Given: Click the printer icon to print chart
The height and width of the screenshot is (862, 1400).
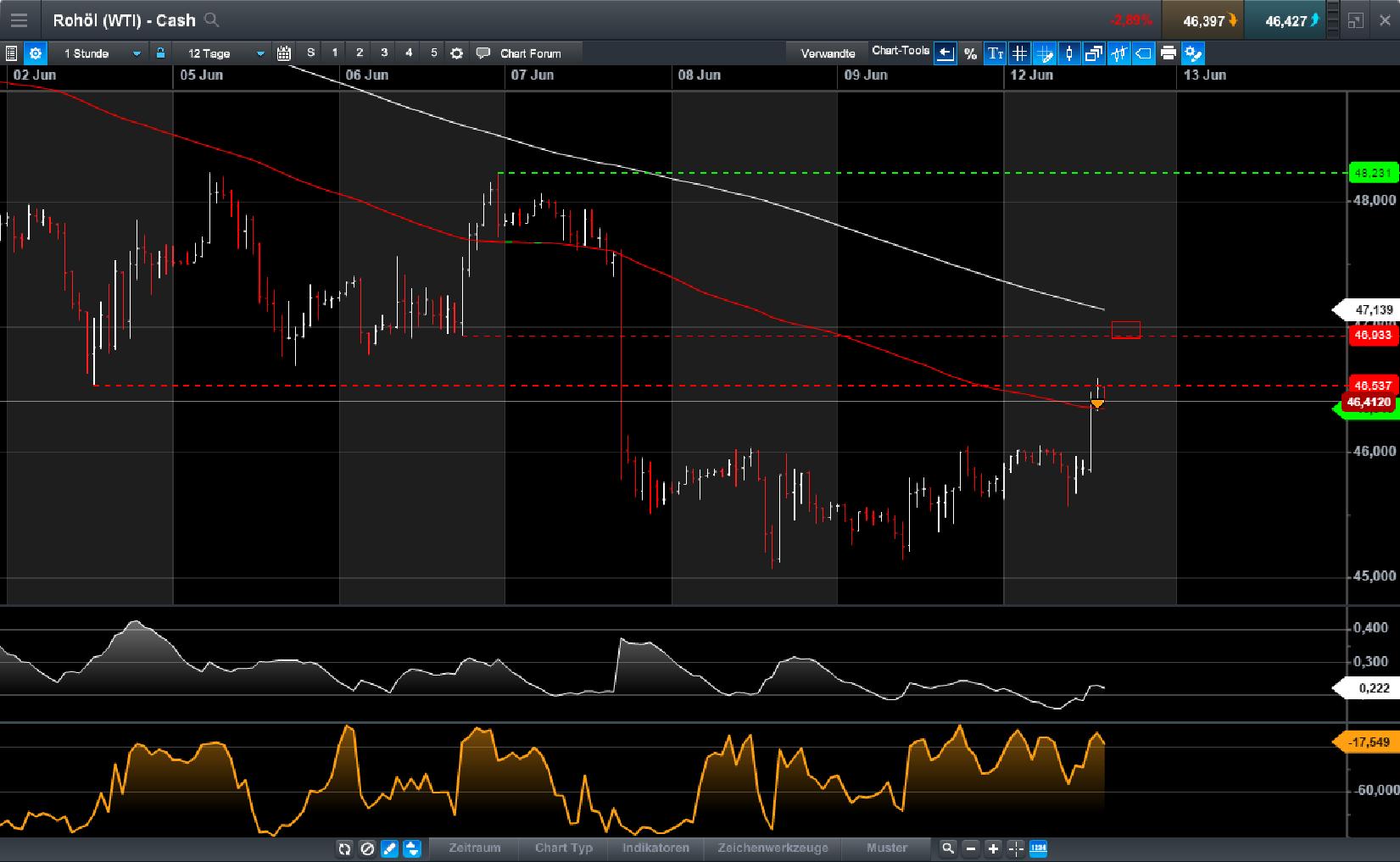Looking at the screenshot, I should point(1168,53).
